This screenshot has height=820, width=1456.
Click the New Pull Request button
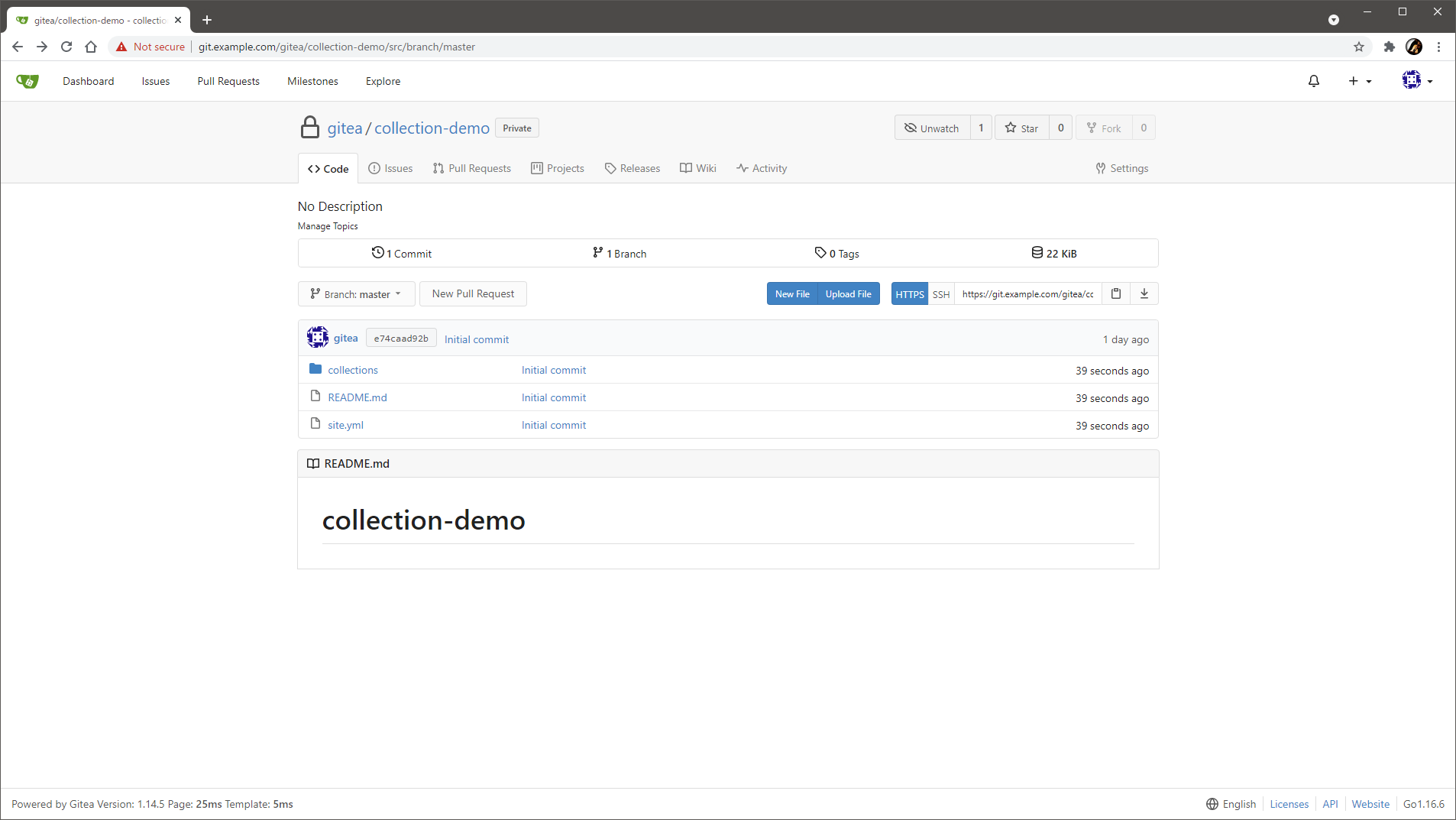473,293
